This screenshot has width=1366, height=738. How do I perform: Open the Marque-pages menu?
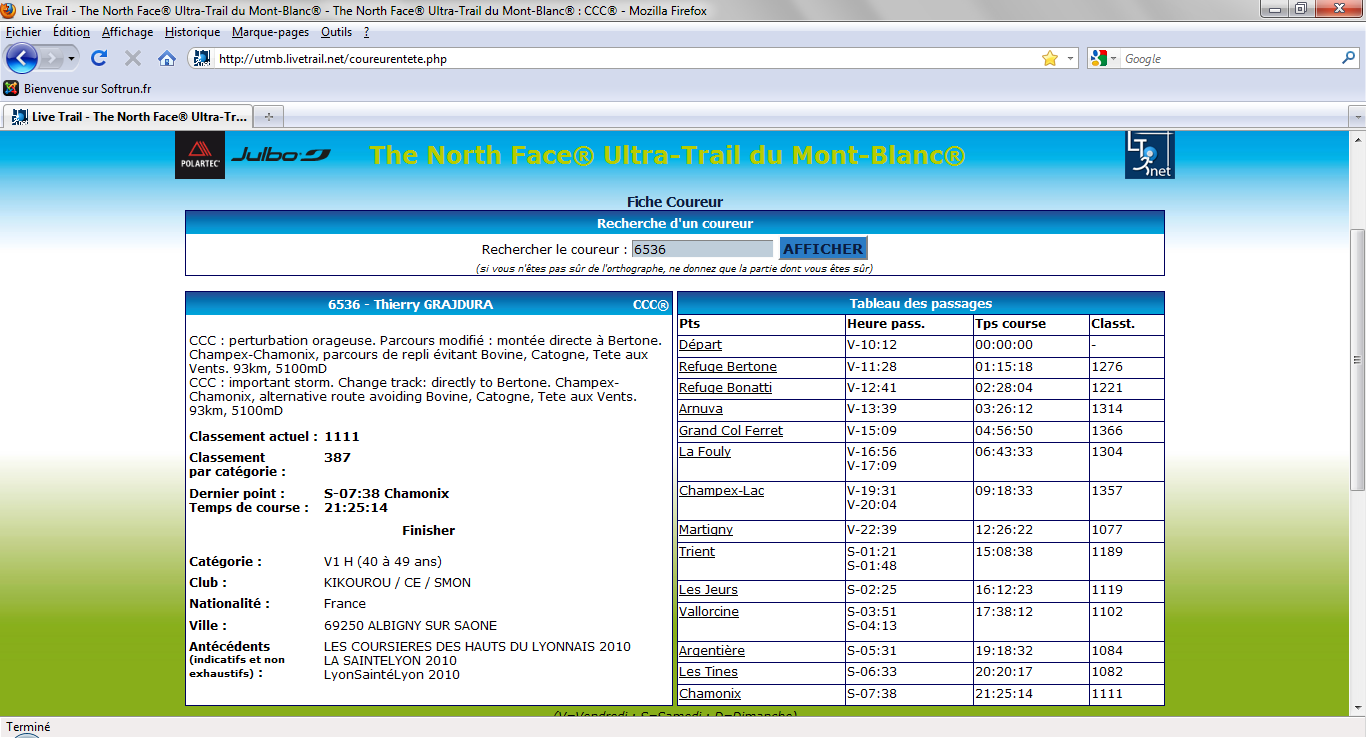[270, 32]
